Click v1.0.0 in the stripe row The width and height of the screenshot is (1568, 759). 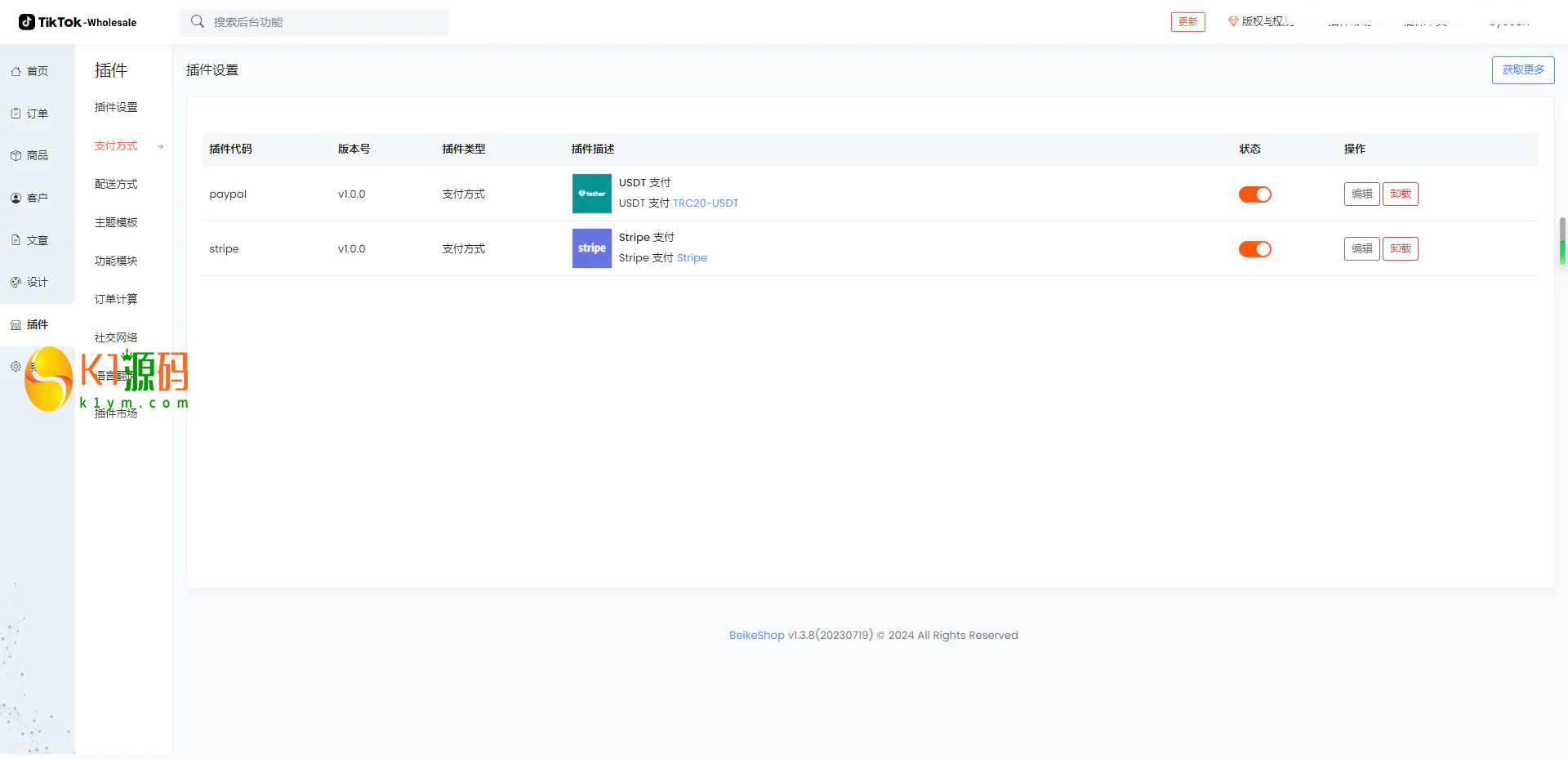point(352,249)
